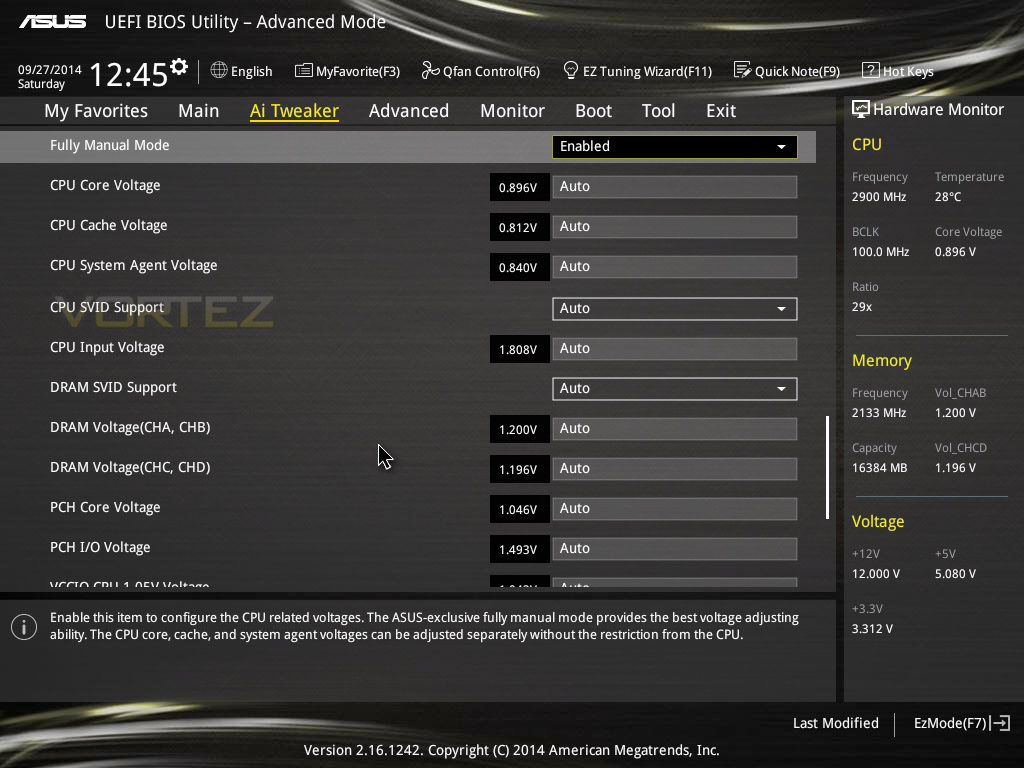Go to the Boot tab
Viewport: 1024px width, 768px height.
[594, 111]
